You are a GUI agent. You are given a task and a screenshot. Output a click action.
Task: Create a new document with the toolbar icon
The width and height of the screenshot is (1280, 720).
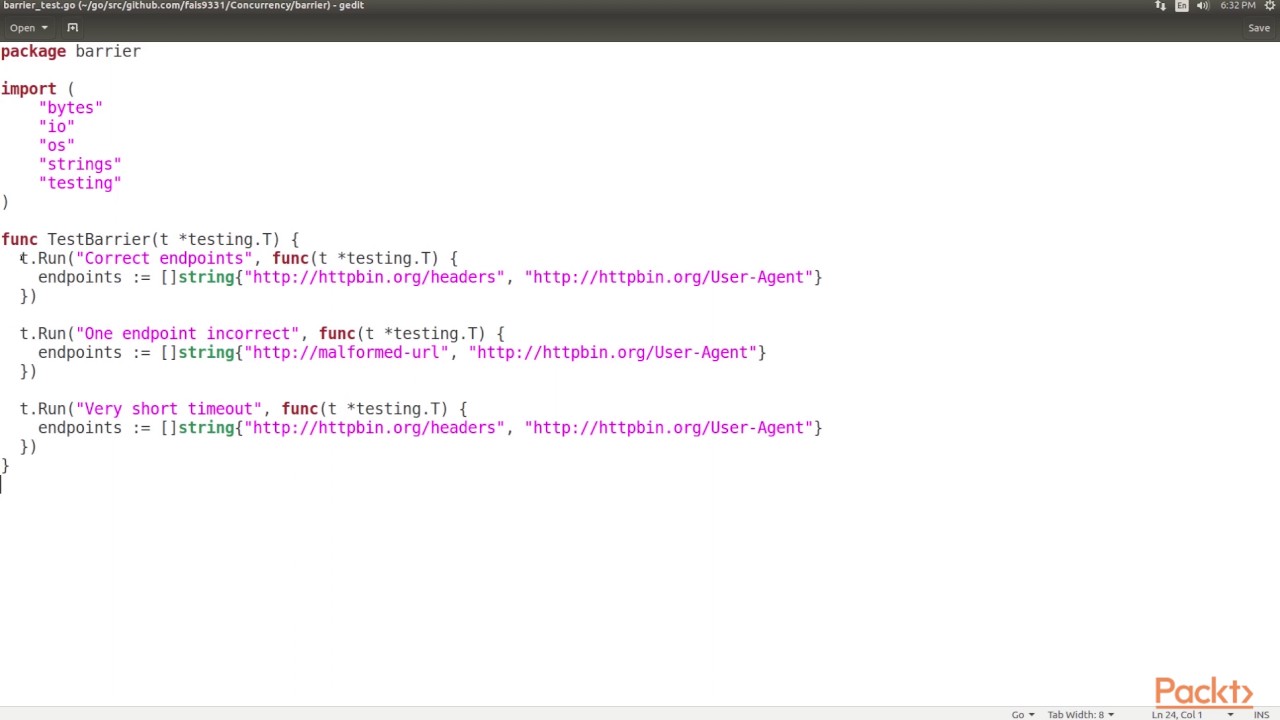tap(72, 28)
